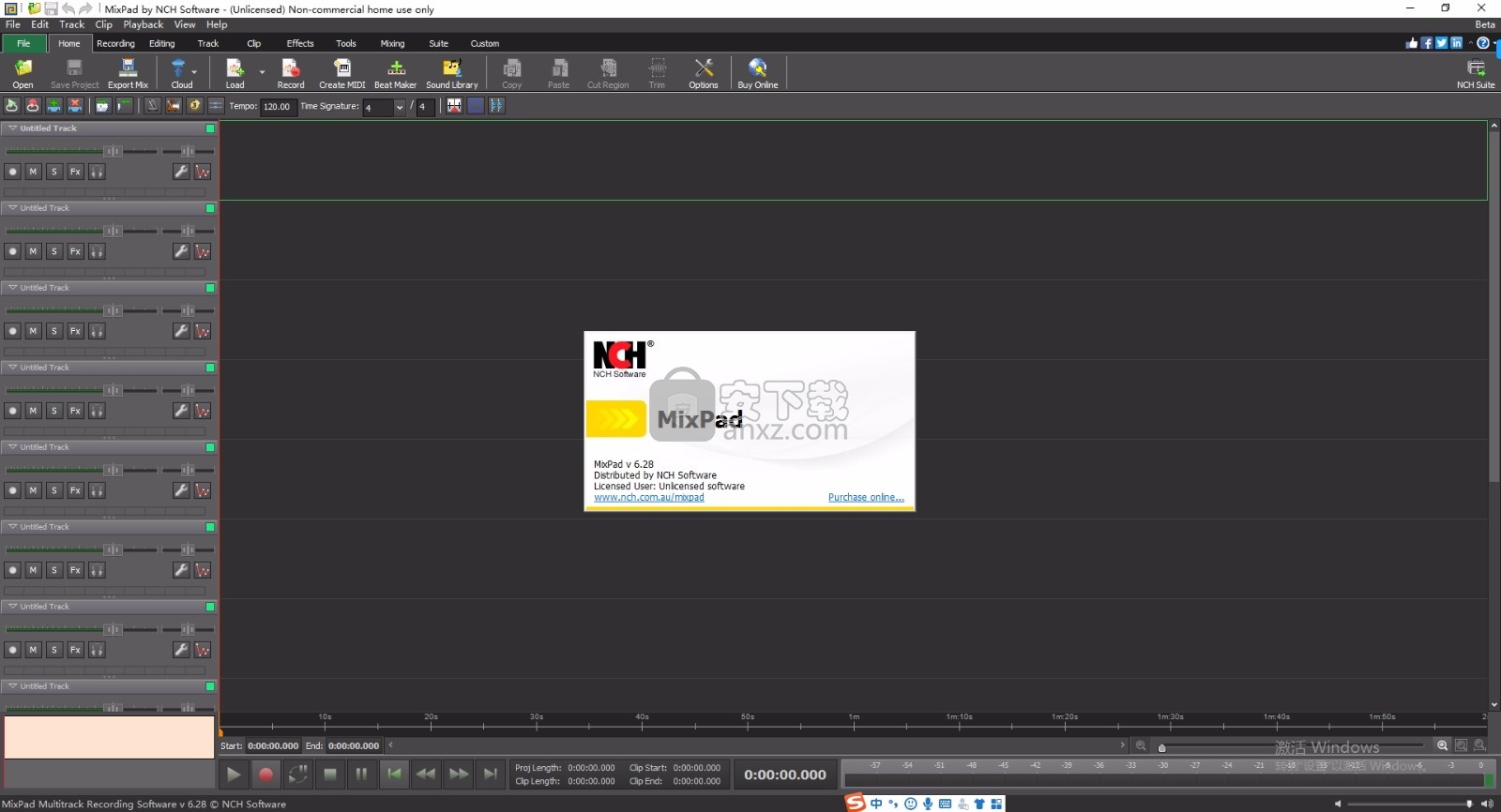Switch to the Recording ribbon tab

[x=115, y=43]
